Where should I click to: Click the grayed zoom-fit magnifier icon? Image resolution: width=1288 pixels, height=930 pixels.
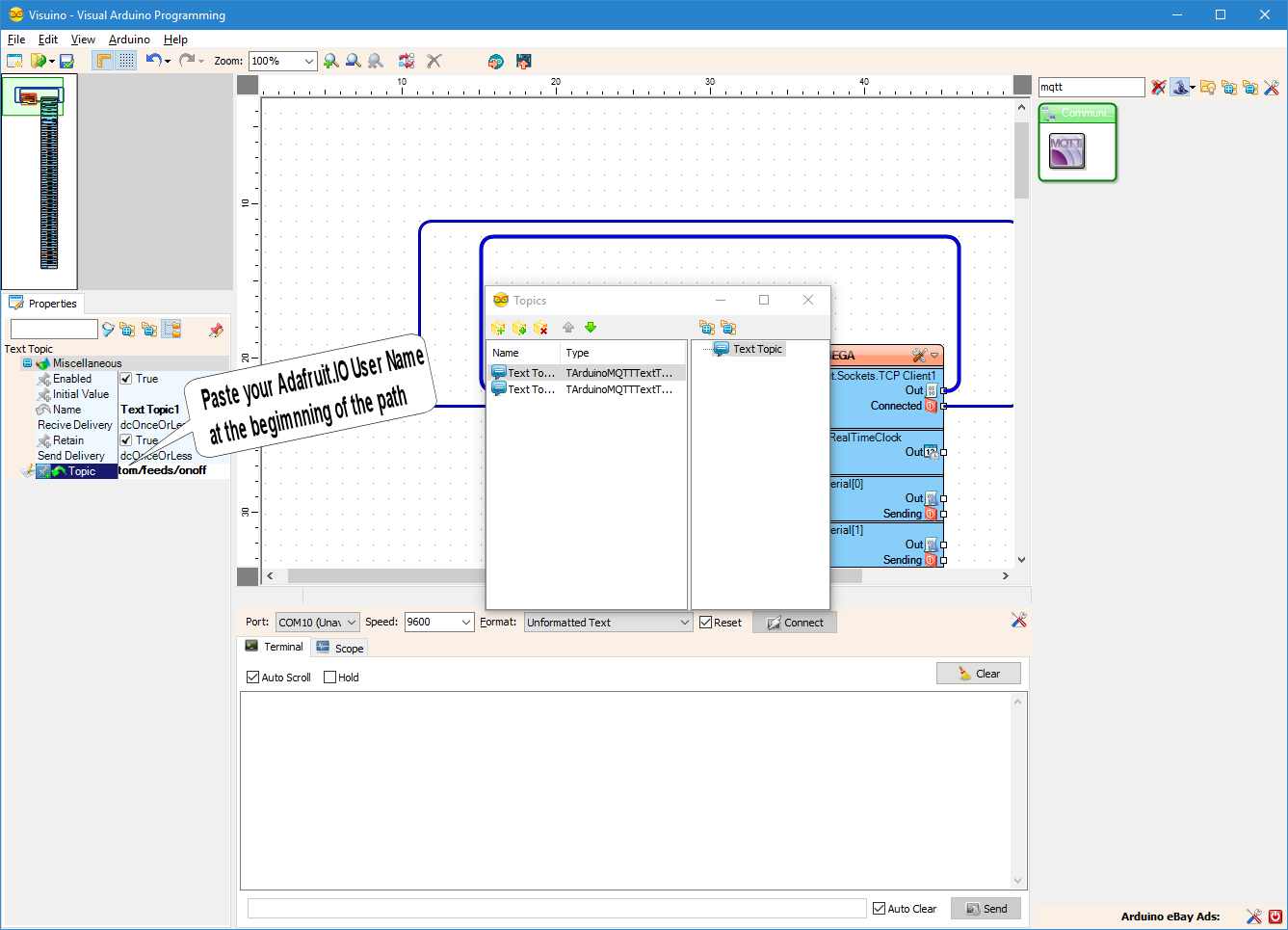pyautogui.click(x=376, y=61)
